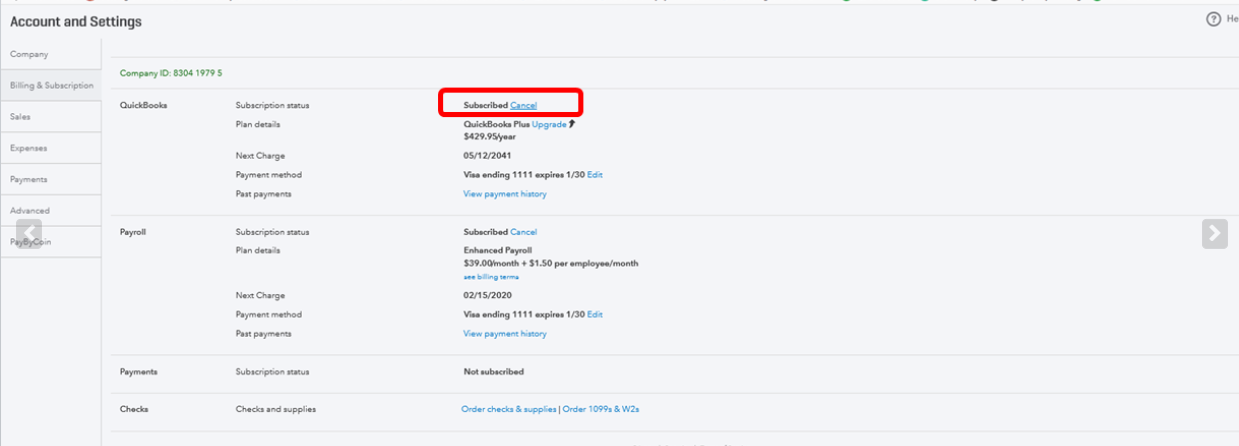Click Payments Not subscribed status

493,372
